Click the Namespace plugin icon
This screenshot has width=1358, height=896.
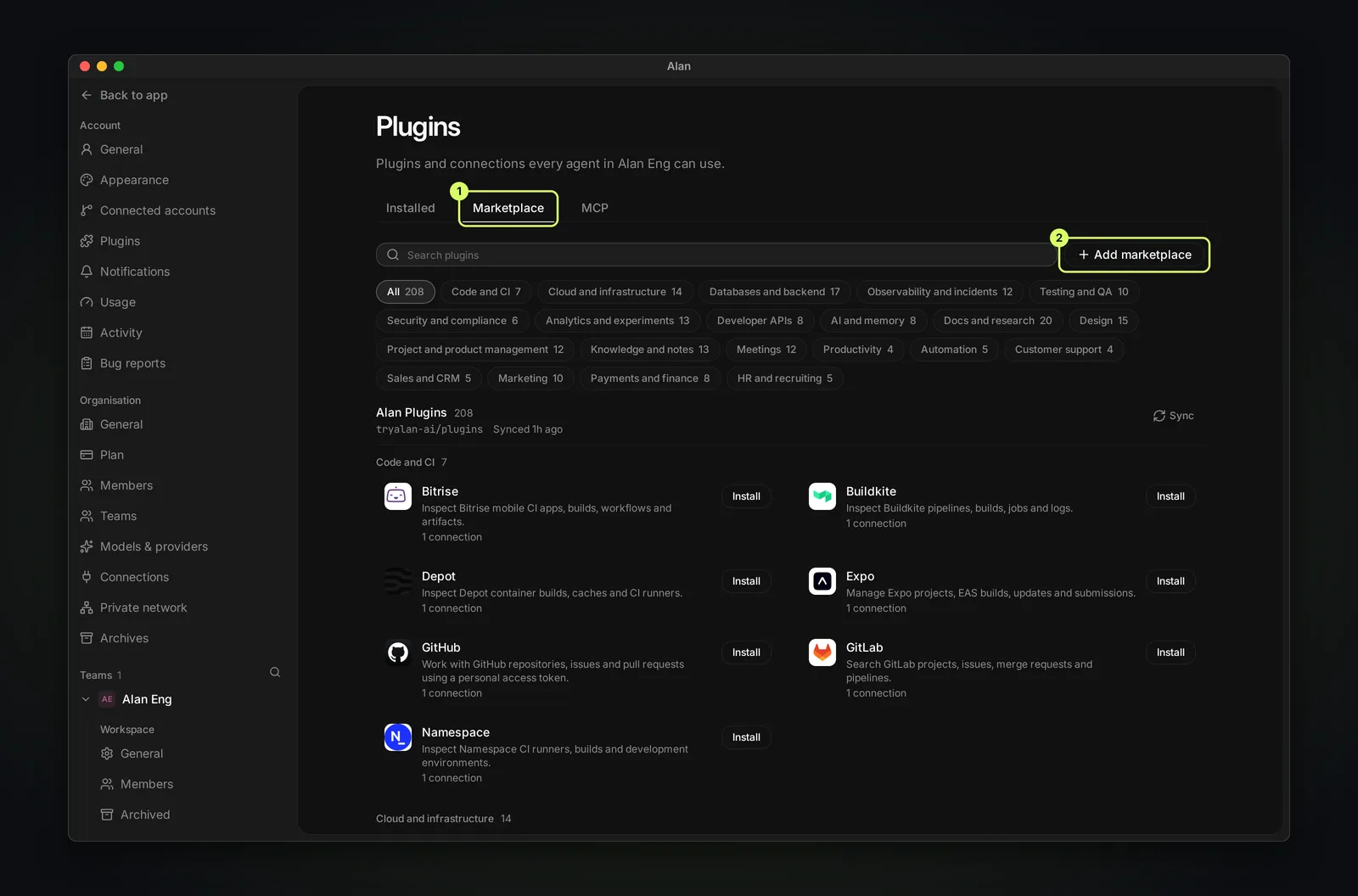pyautogui.click(x=398, y=737)
